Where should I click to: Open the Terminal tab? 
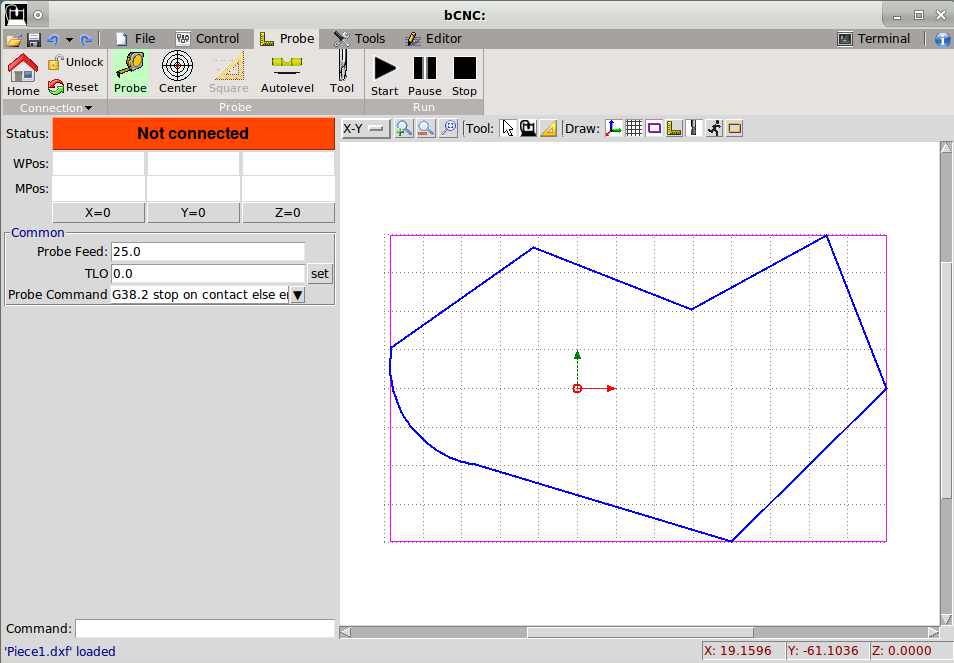(874, 39)
